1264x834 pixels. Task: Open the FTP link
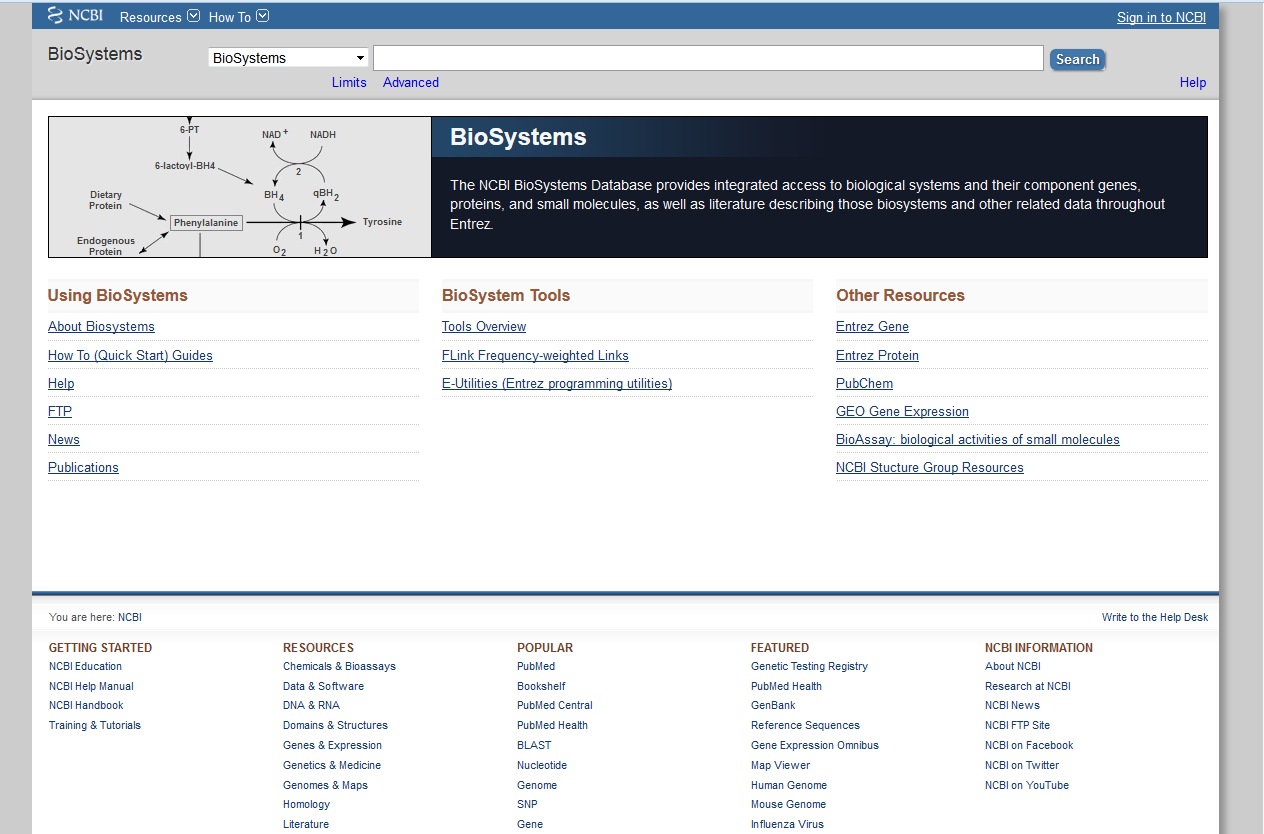click(60, 411)
